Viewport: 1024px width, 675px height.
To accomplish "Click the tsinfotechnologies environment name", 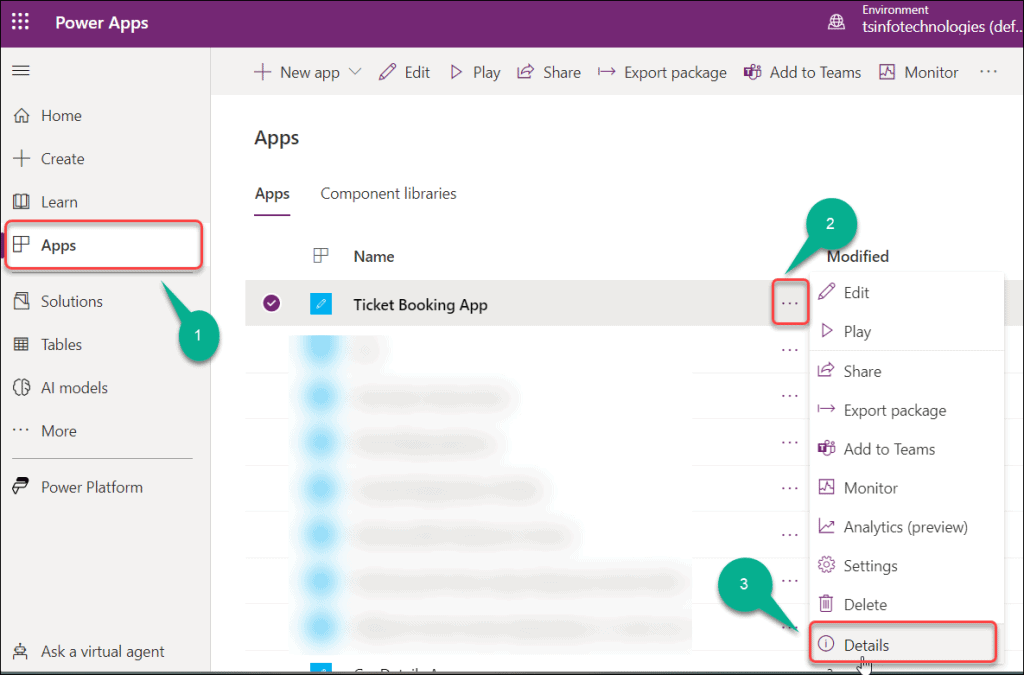I will tap(942, 27).
